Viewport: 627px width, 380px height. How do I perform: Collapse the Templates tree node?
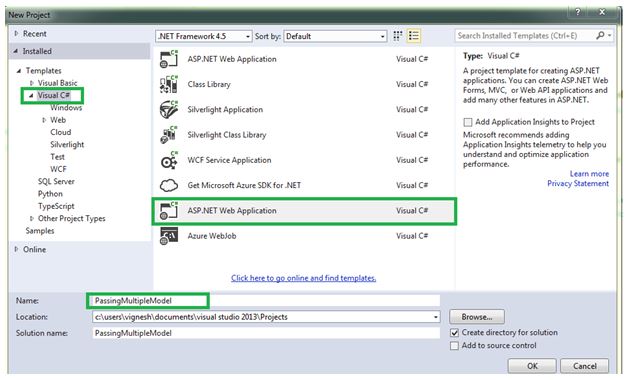click(x=19, y=71)
